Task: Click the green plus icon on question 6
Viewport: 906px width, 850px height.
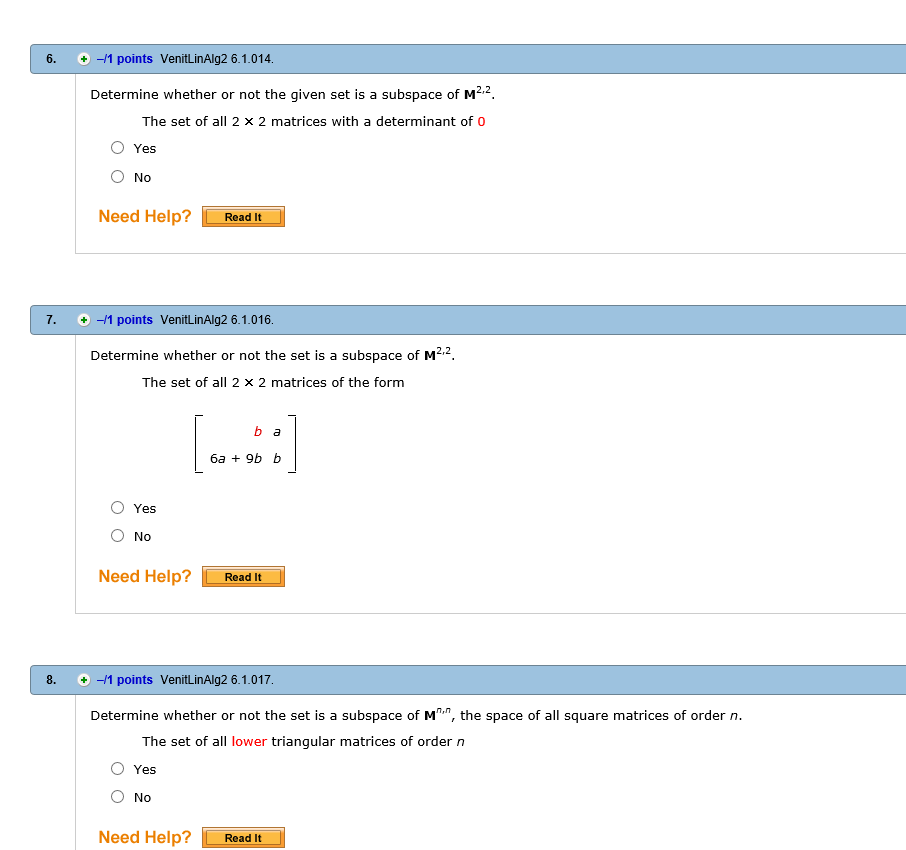Action: coord(83,59)
